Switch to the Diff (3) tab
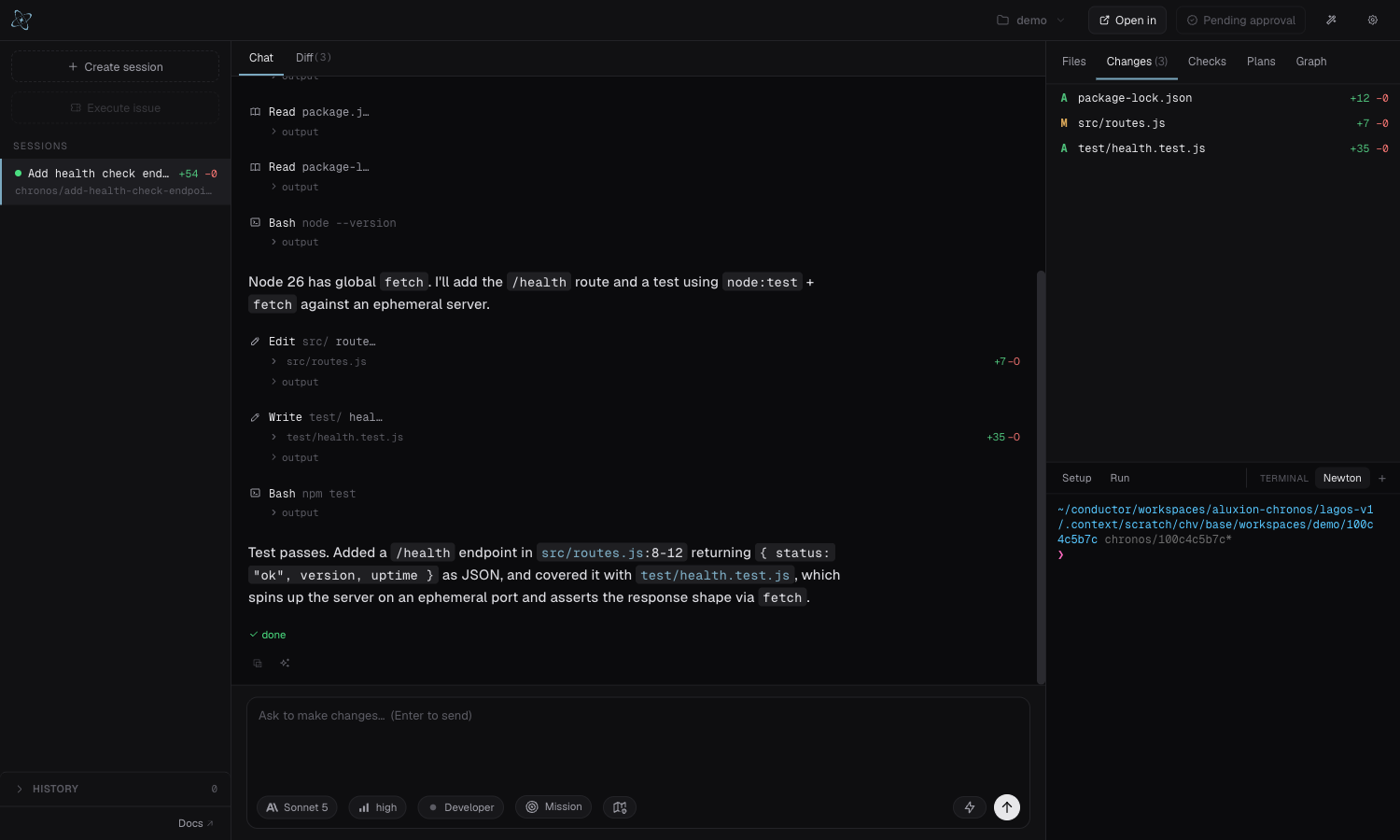 pos(314,58)
